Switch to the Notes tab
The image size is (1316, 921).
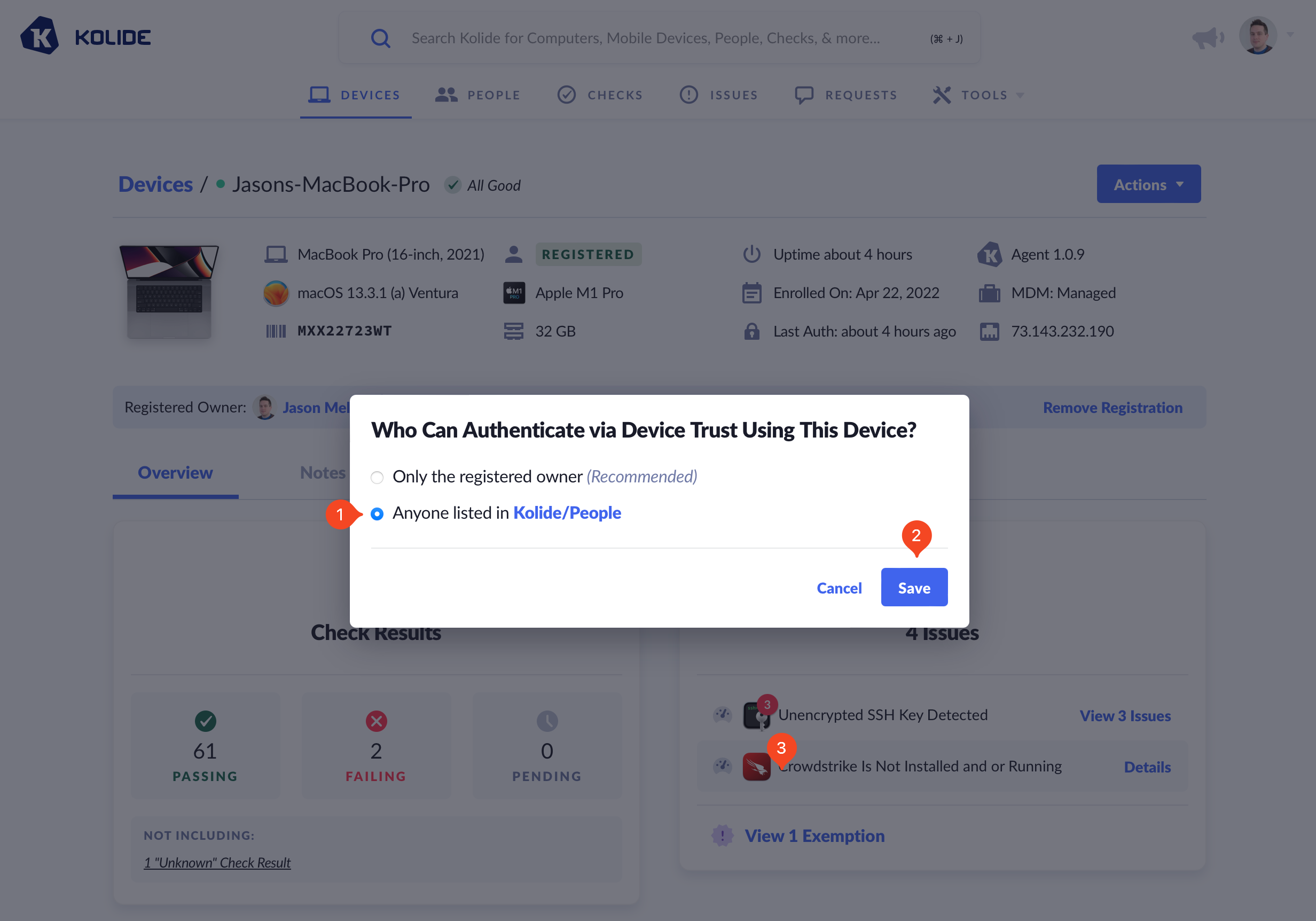(x=323, y=473)
